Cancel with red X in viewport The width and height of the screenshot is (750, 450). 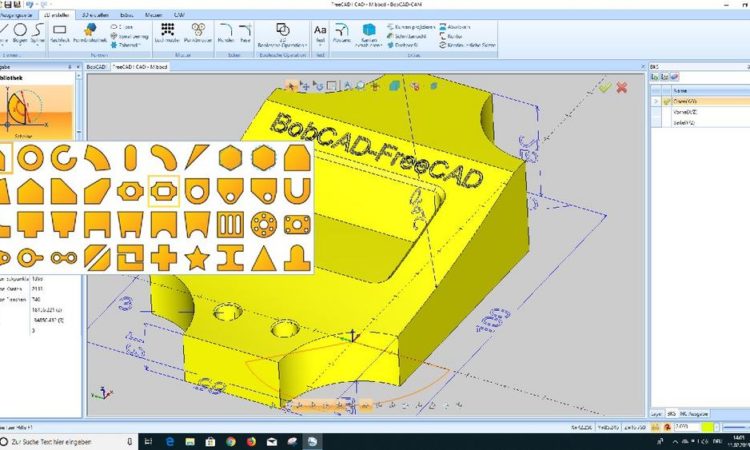pos(622,88)
